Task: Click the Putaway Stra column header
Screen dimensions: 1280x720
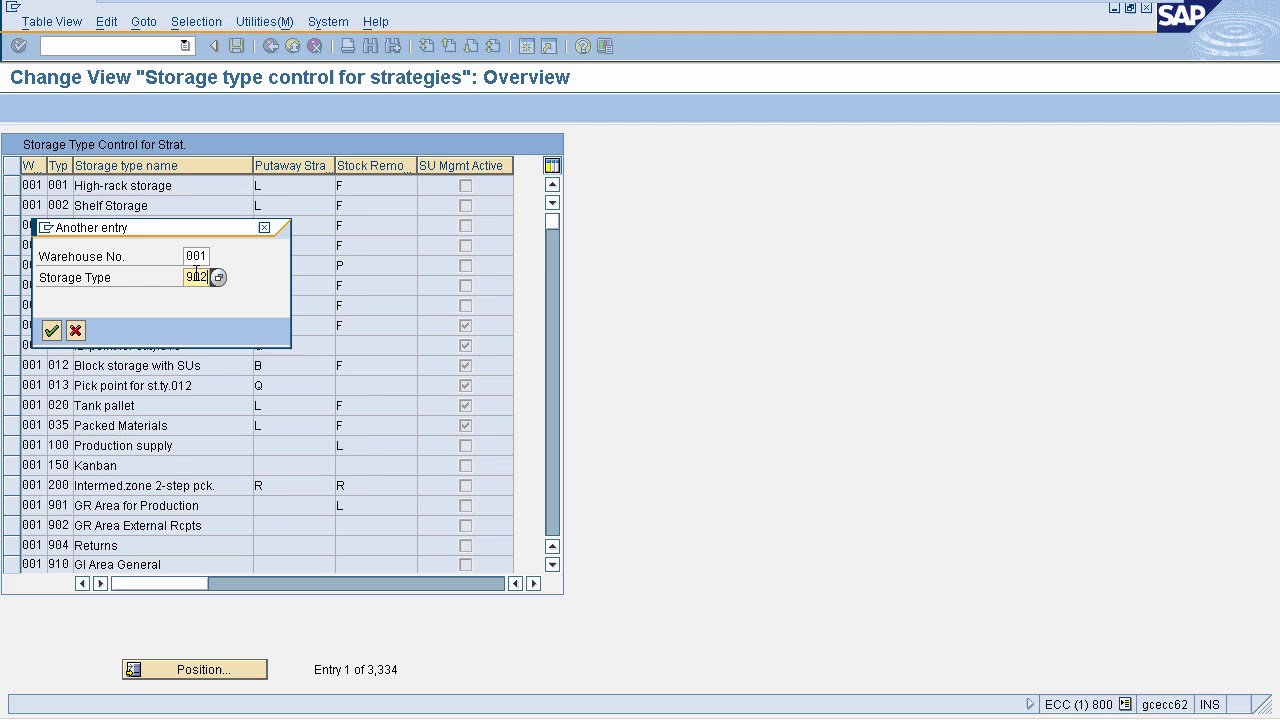Action: point(294,166)
